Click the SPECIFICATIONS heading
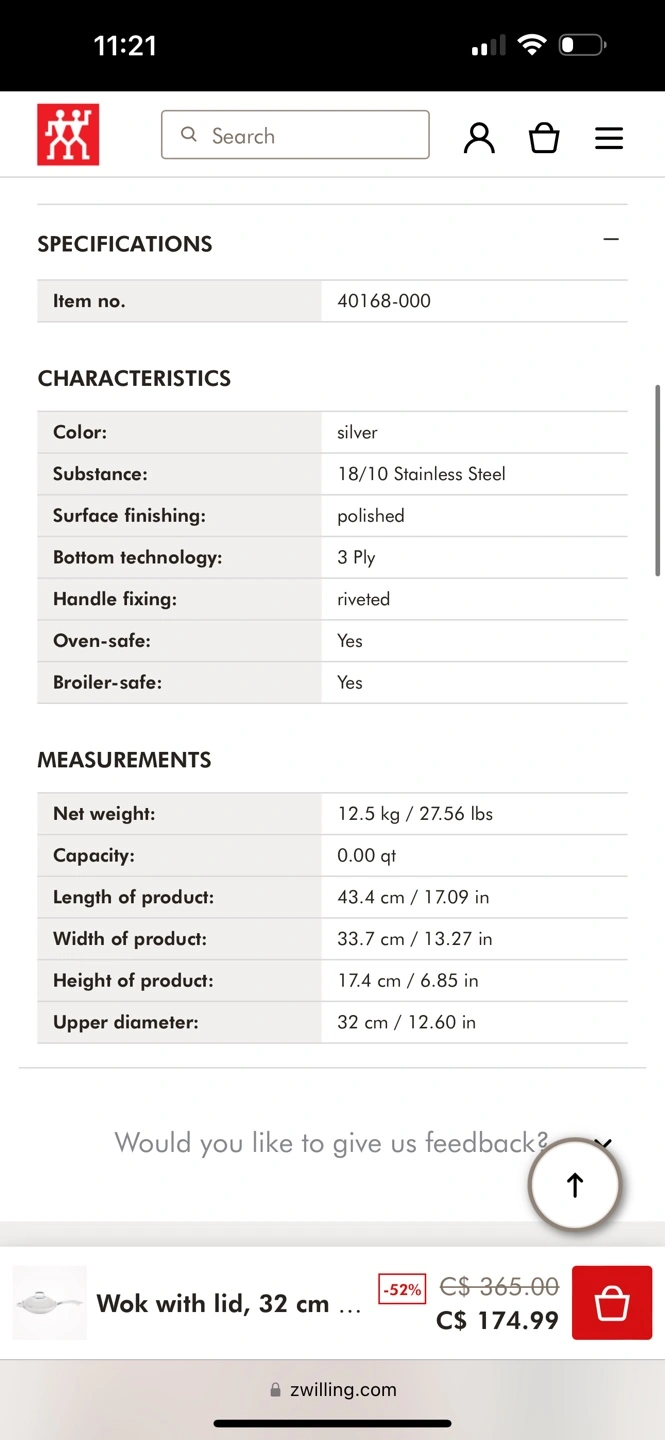The image size is (665, 1440). [x=125, y=244]
